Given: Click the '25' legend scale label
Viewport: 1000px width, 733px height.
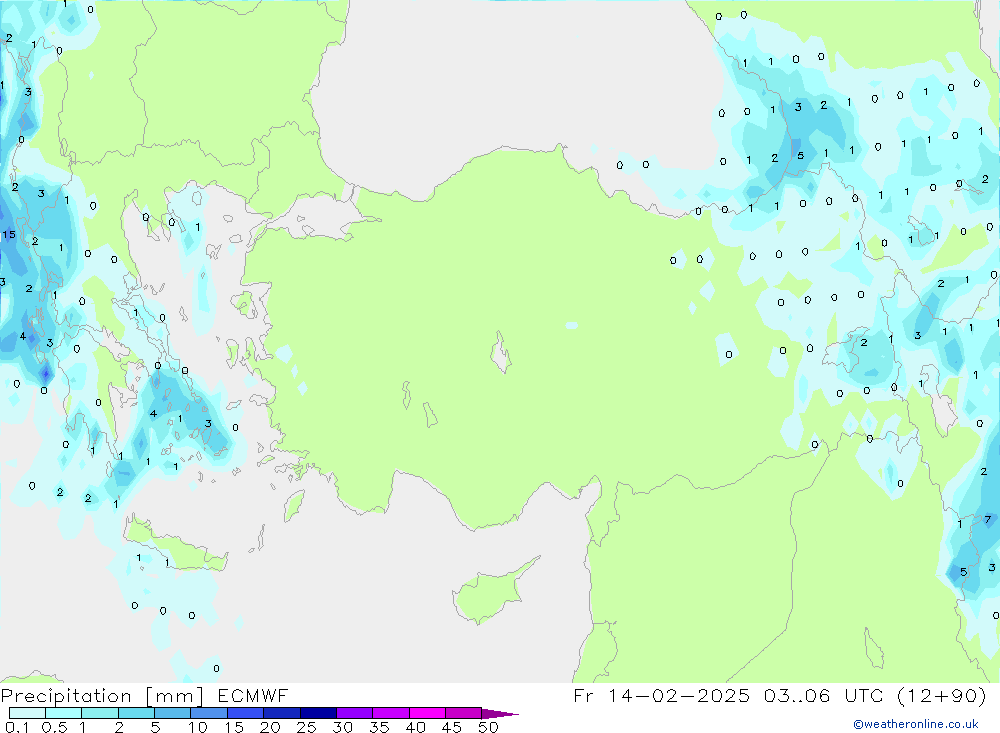Looking at the screenshot, I should click(x=307, y=727).
